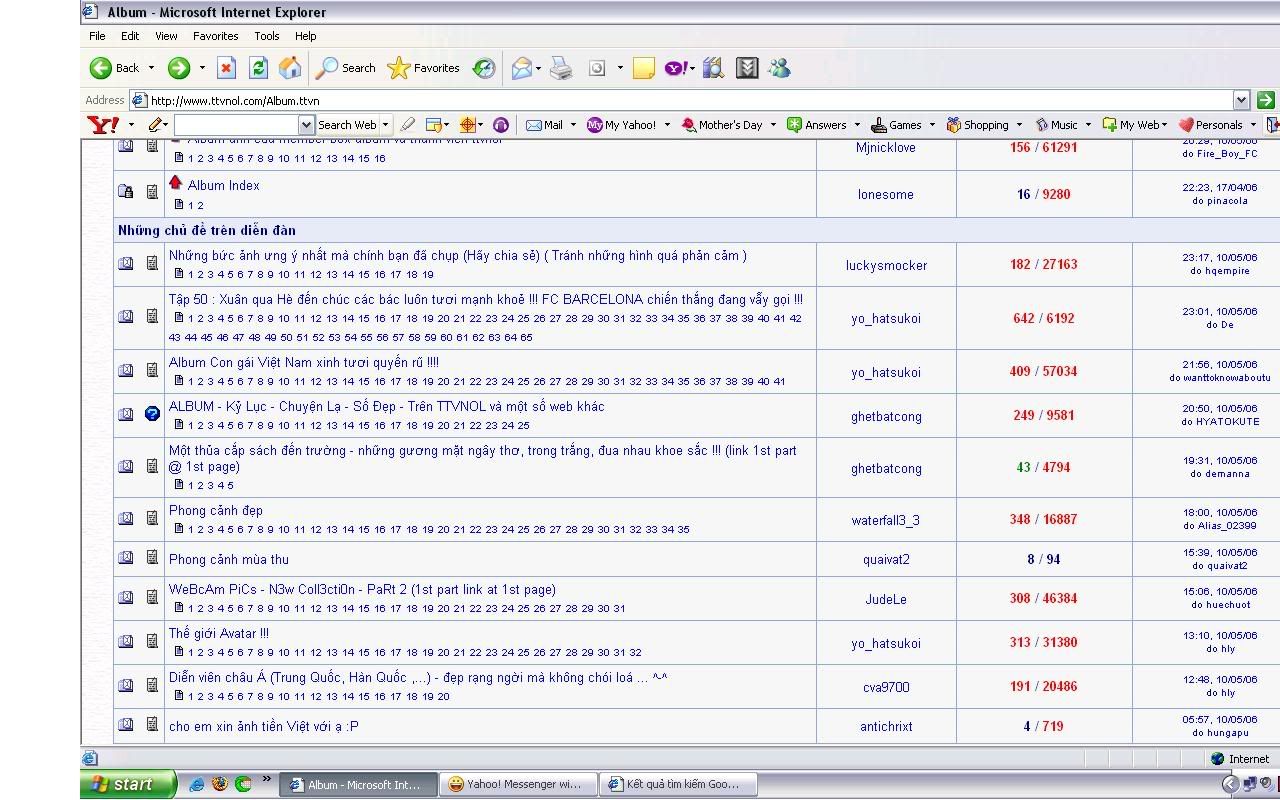Viewport: 1280px width, 800px height.
Task: Open the Album Index thread link
Action: [x=223, y=185]
